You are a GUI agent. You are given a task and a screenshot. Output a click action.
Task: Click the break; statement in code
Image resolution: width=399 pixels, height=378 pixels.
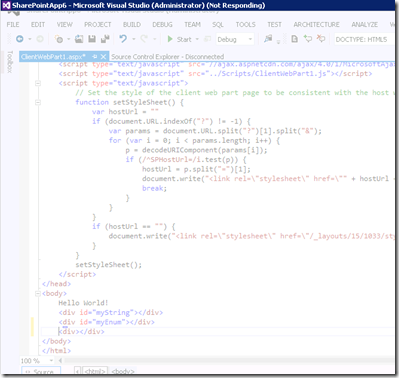click(x=154, y=188)
